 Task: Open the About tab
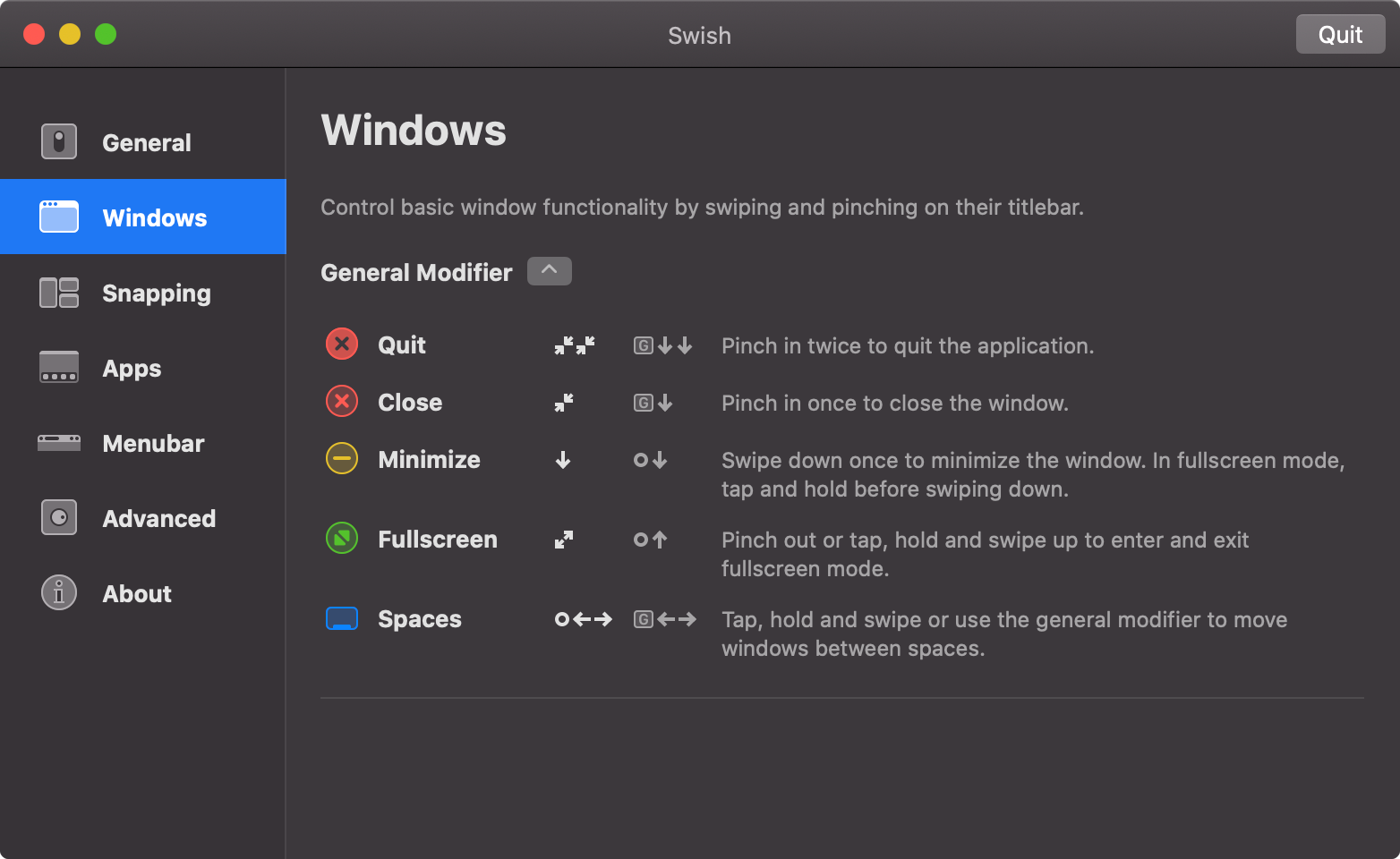coord(143,592)
